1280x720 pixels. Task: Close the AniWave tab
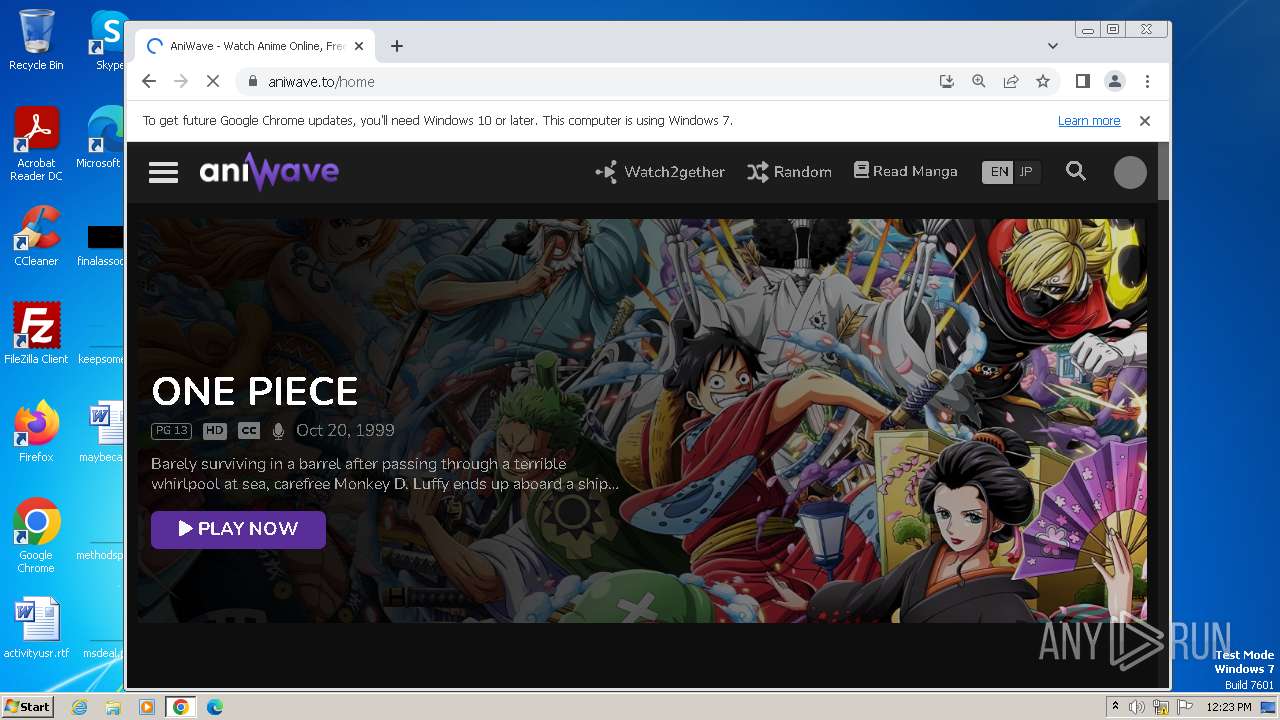point(359,46)
